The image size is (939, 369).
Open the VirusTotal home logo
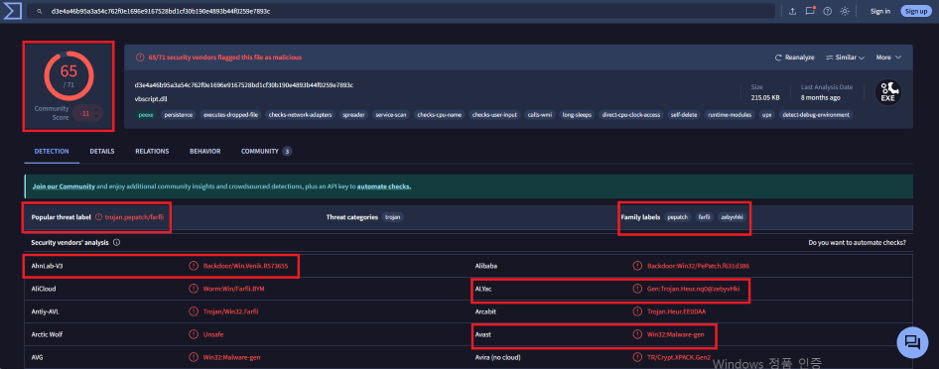(13, 11)
